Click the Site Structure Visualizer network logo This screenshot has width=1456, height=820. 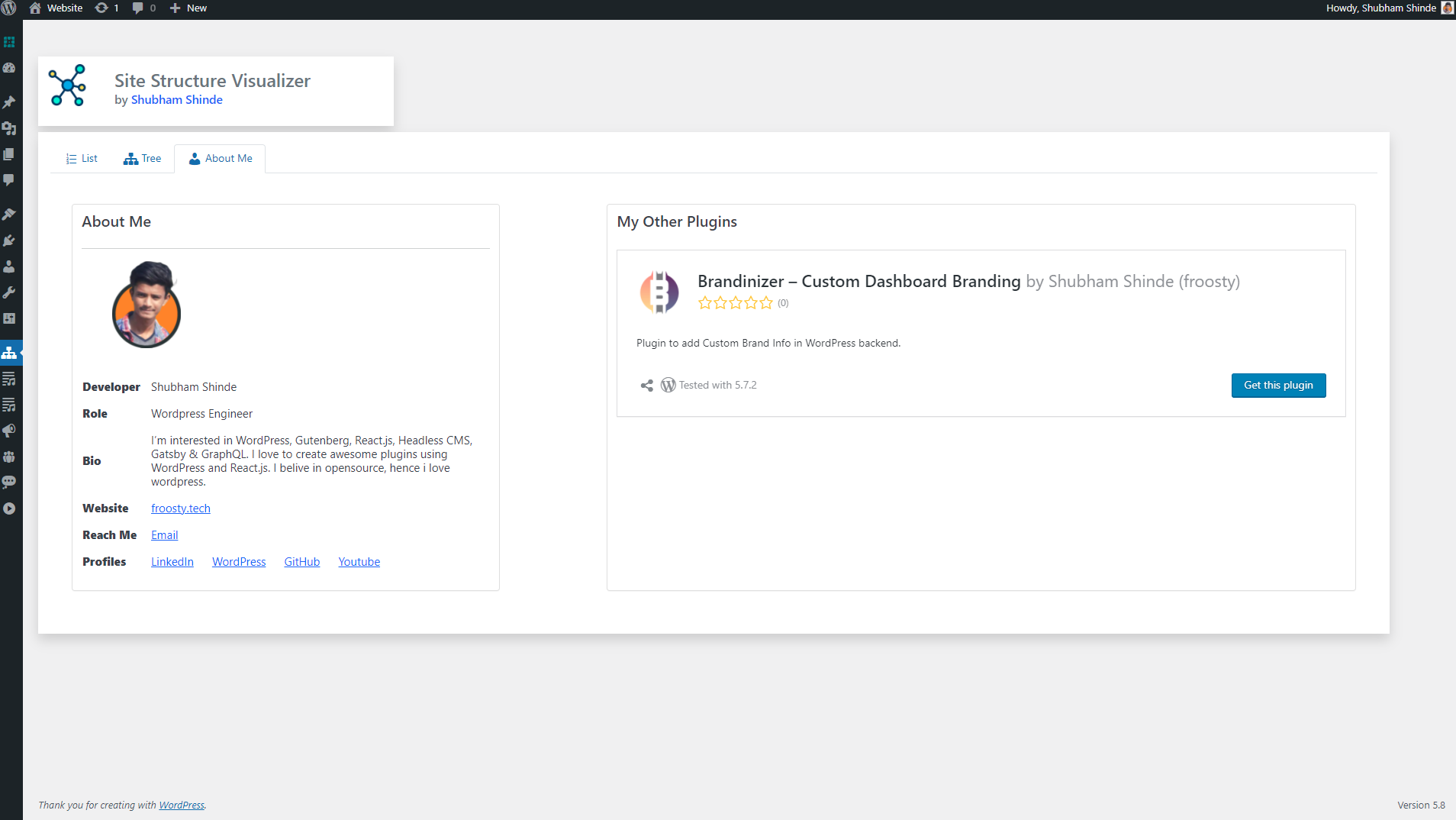[x=67, y=86]
